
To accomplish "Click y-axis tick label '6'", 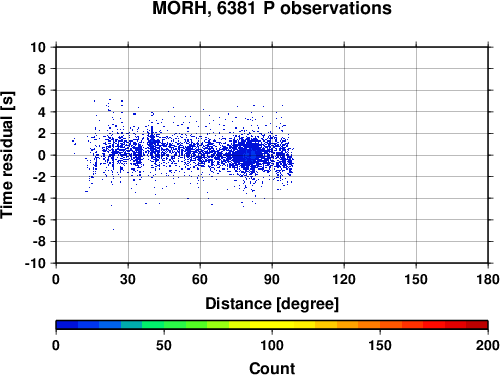I will coord(42,90).
